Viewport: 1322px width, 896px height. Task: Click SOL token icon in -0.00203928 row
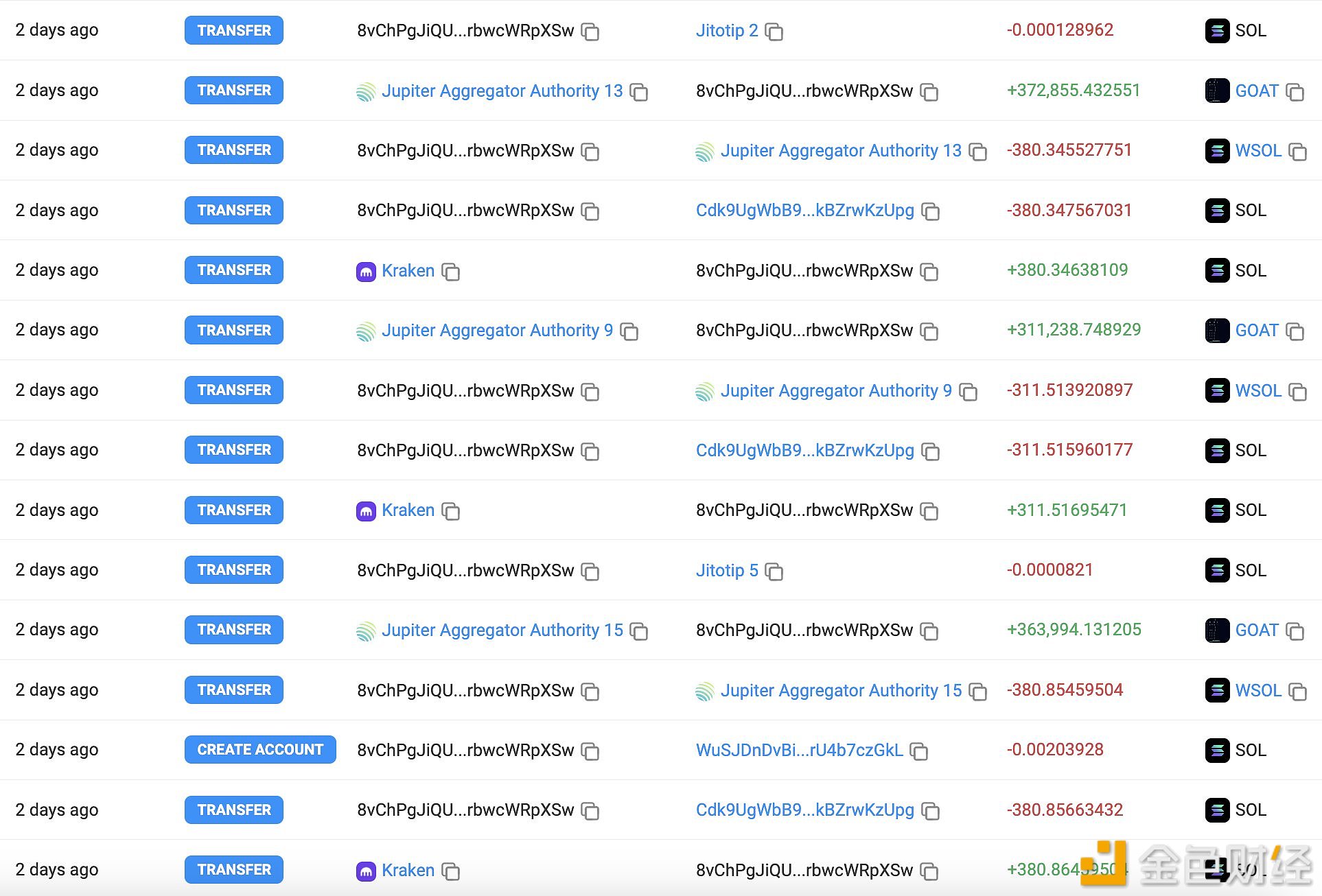(1217, 750)
